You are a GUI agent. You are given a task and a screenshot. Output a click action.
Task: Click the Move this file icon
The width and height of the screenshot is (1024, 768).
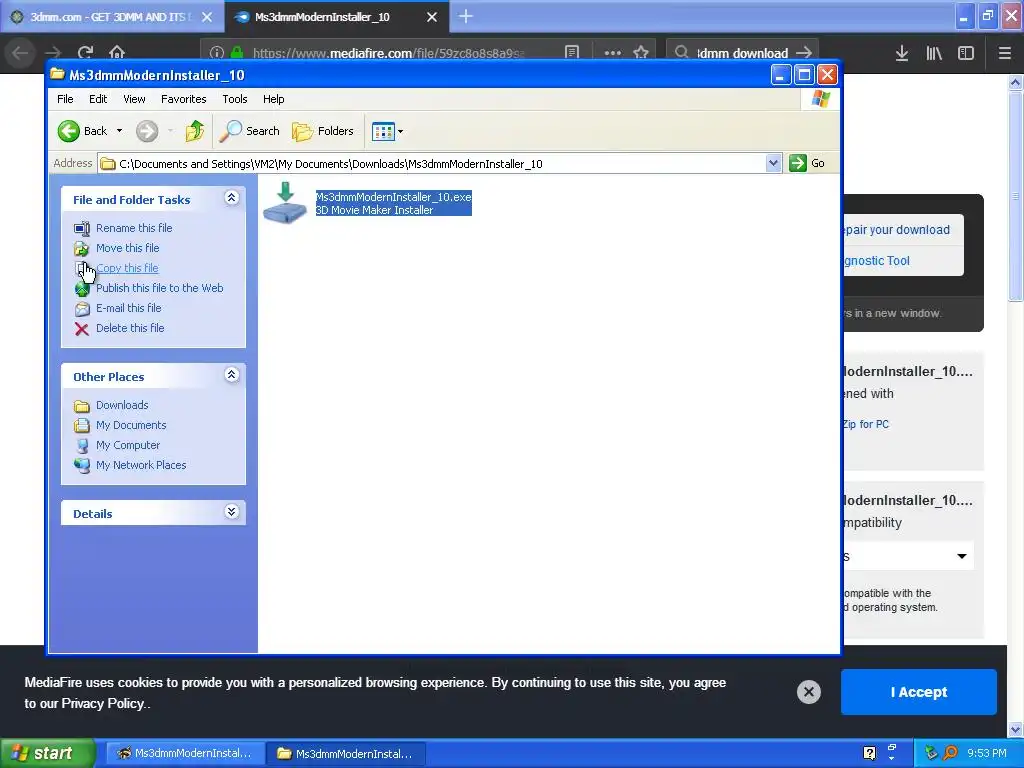click(82, 249)
